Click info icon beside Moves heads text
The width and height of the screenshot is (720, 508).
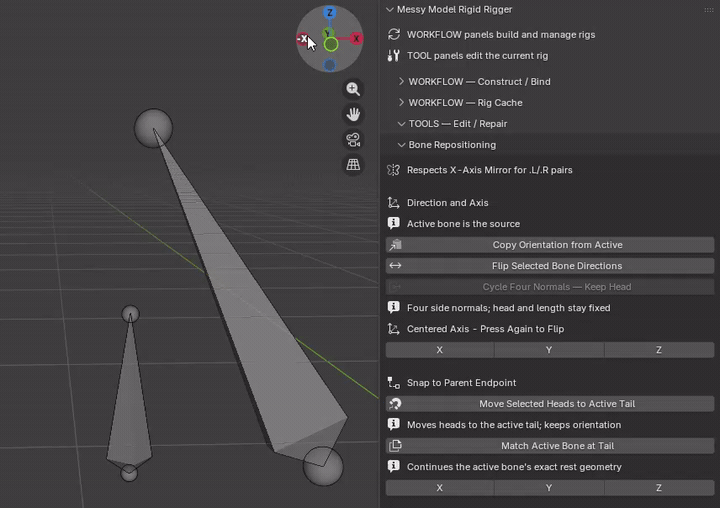394,424
